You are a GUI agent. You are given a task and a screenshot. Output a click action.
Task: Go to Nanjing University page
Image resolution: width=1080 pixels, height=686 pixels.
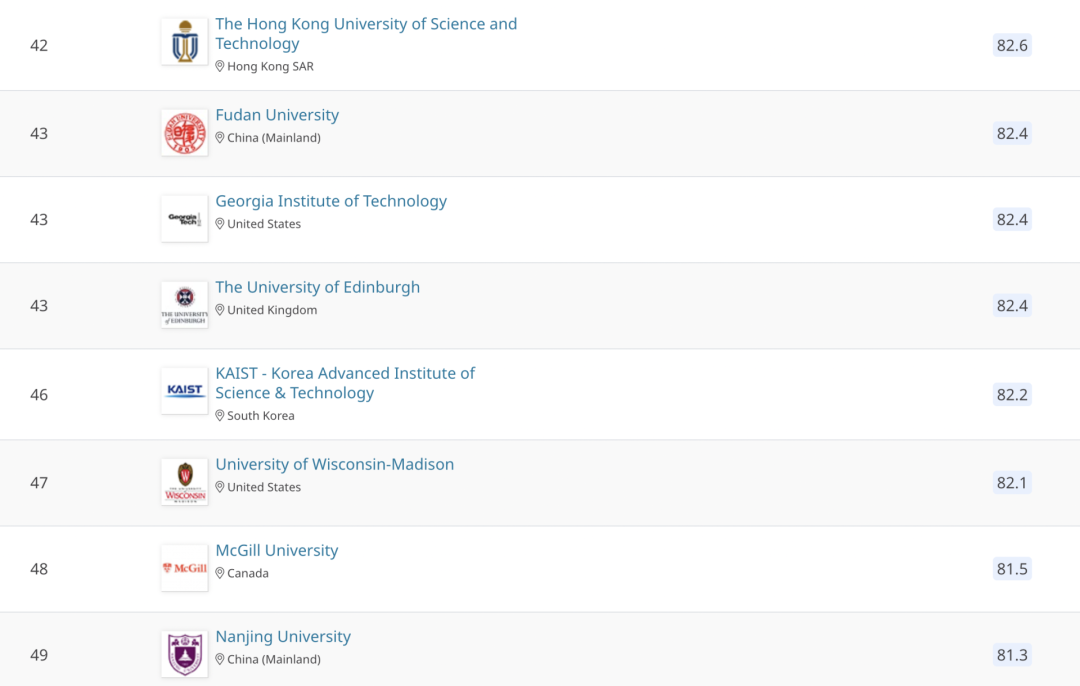click(283, 636)
